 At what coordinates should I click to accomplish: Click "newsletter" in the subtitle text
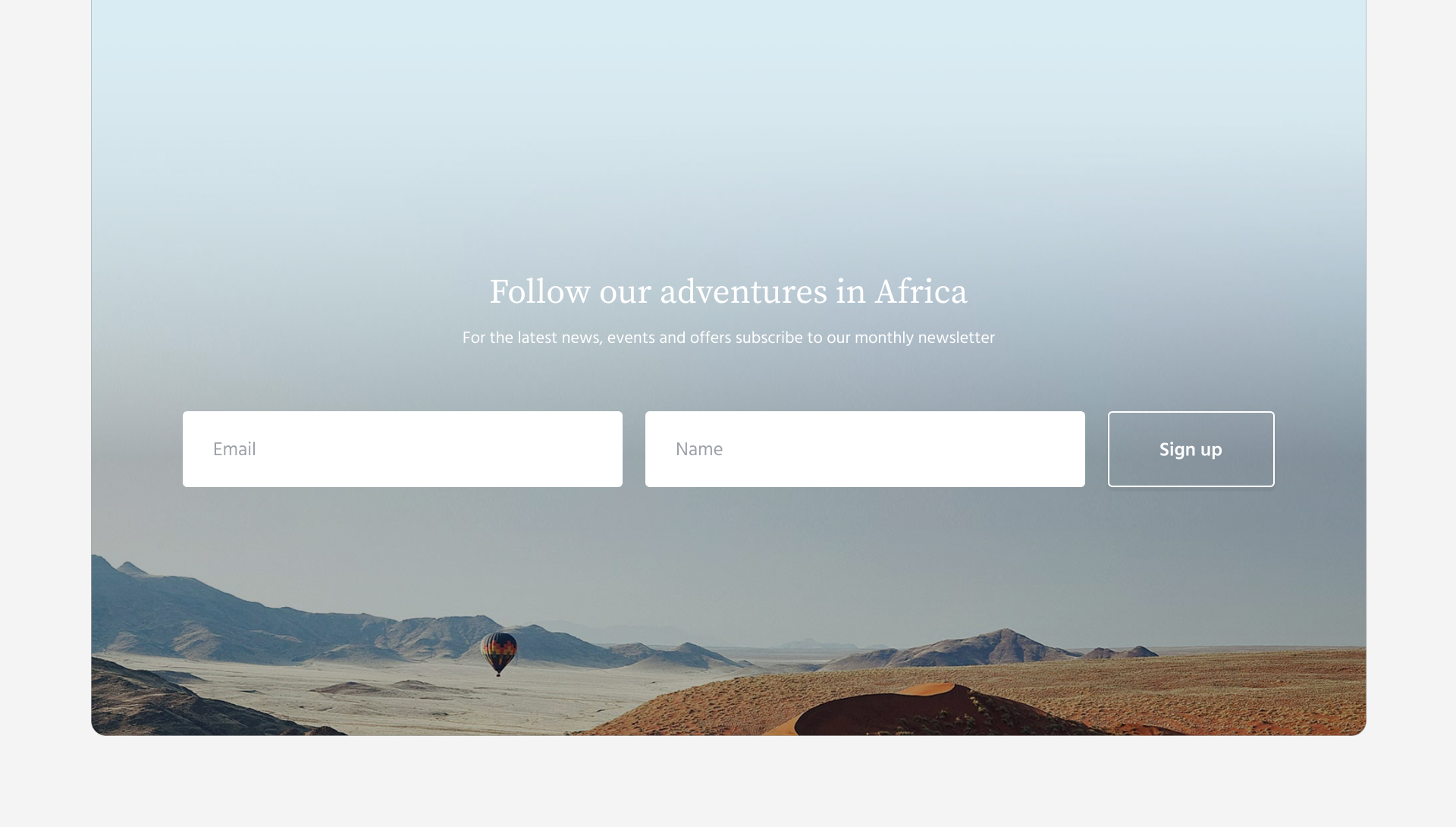click(x=955, y=338)
